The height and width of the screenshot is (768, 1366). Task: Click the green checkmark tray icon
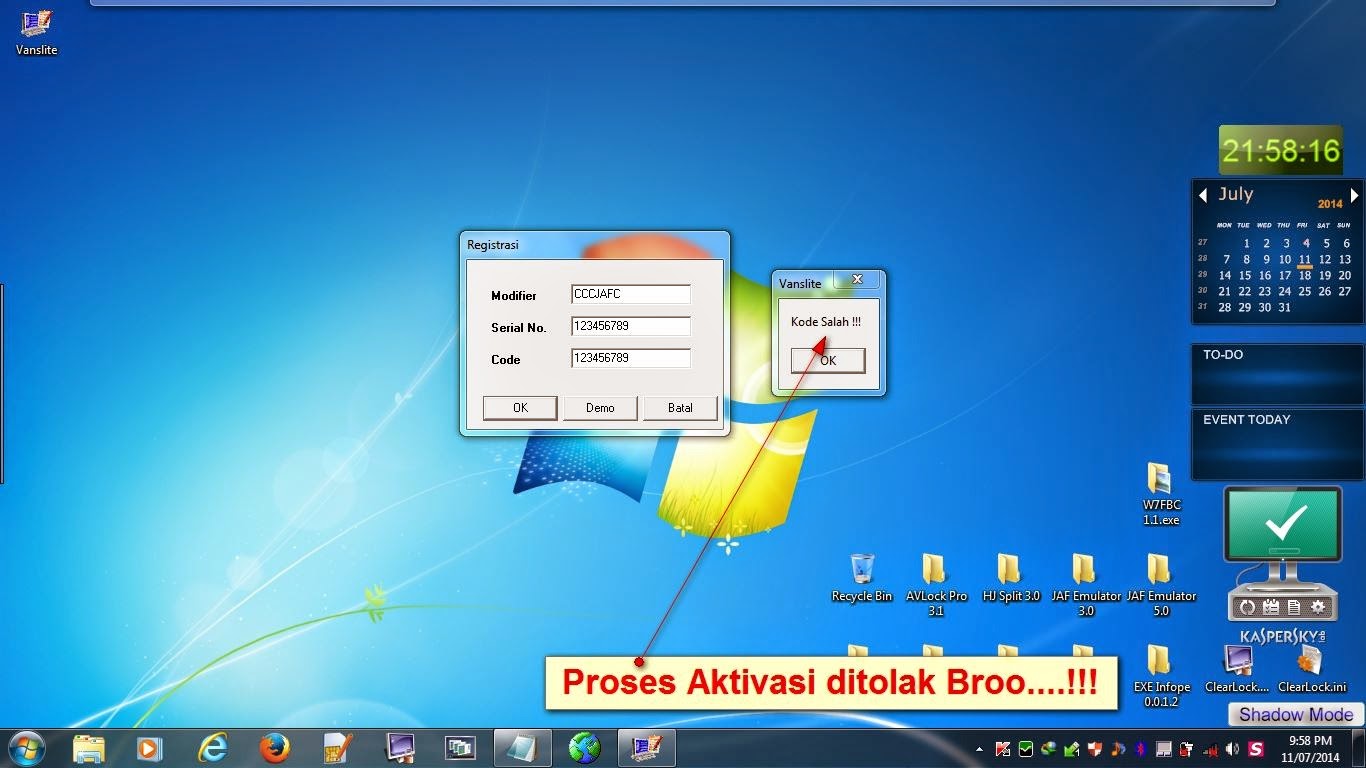tap(1026, 749)
